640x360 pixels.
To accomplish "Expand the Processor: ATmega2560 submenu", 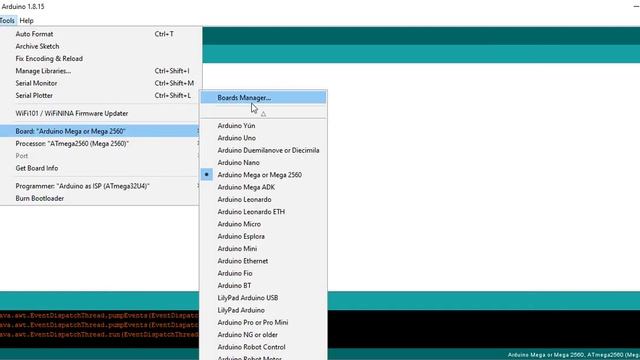I will (x=100, y=143).
